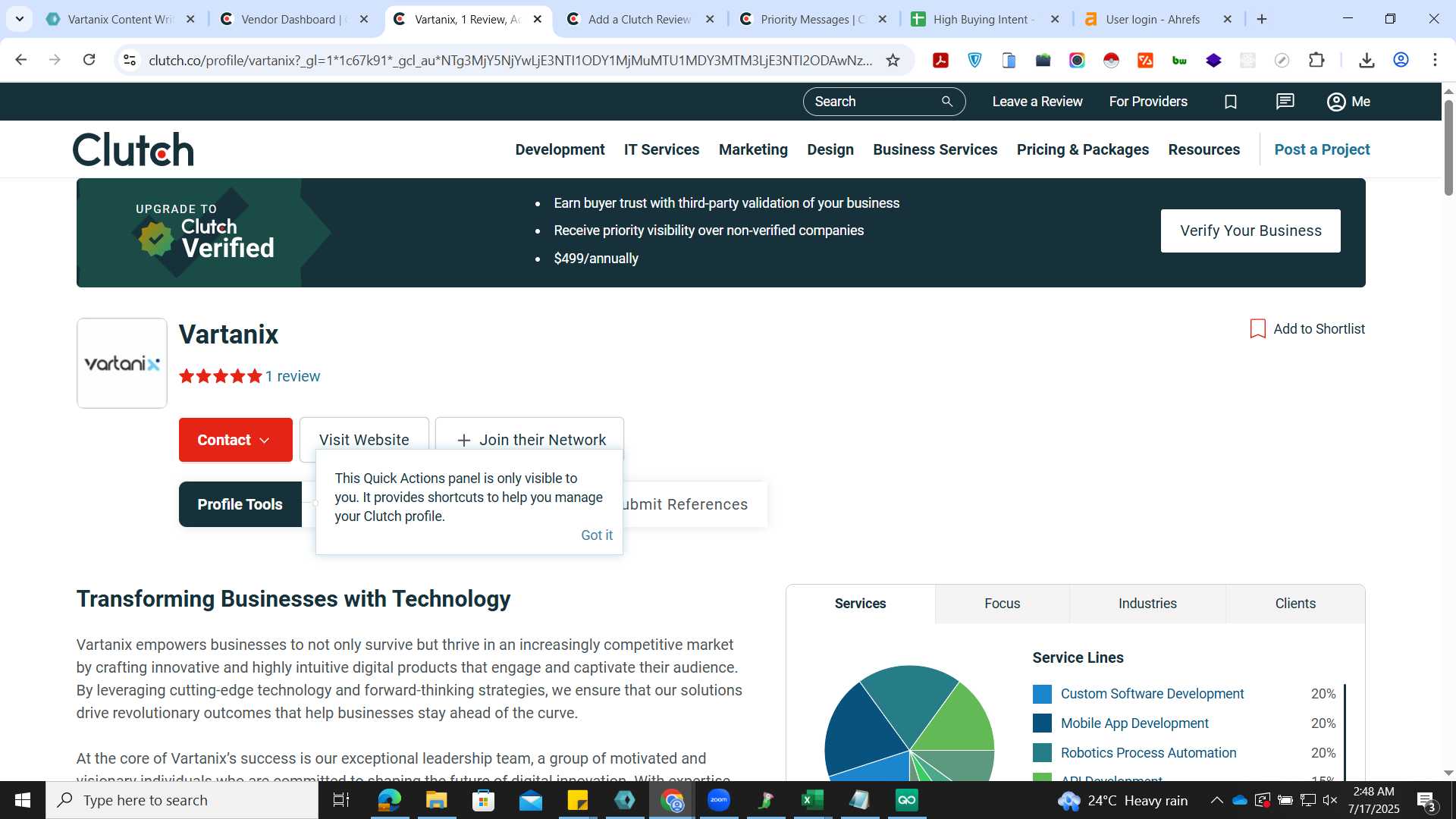This screenshot has height=819, width=1456.
Task: Open File Explorer from taskbar
Action: coord(436,800)
